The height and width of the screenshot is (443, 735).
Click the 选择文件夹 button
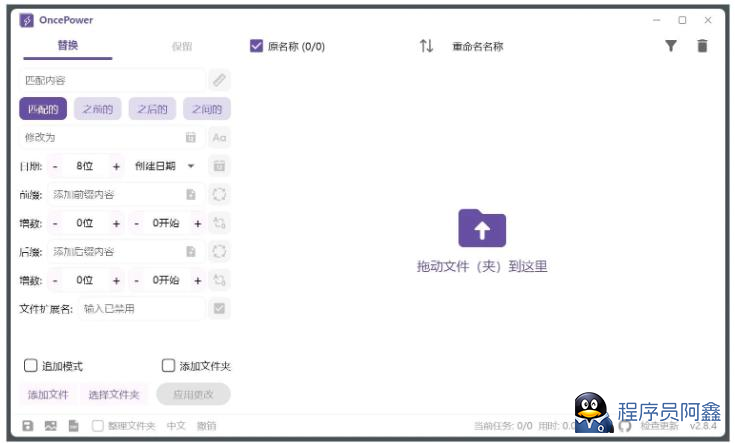tap(114, 395)
